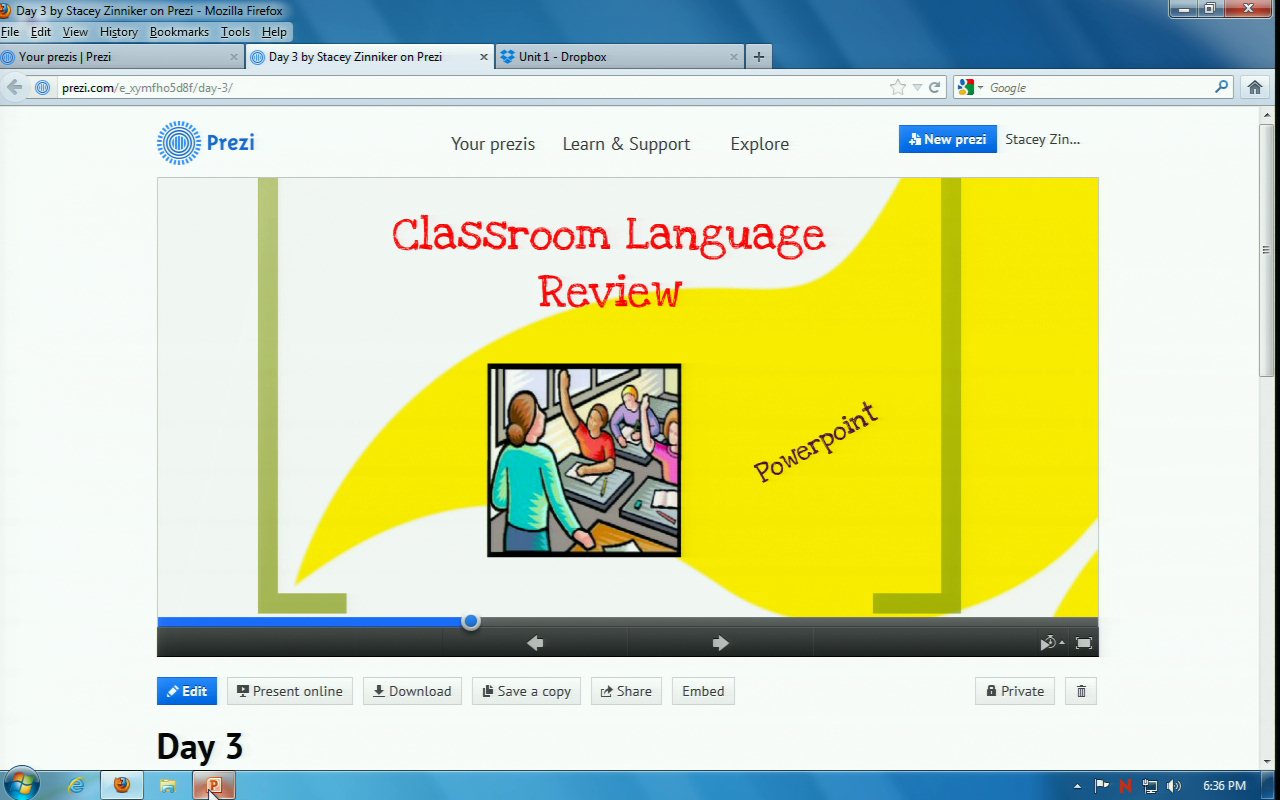Click the Prezi logo icon

(x=179, y=143)
